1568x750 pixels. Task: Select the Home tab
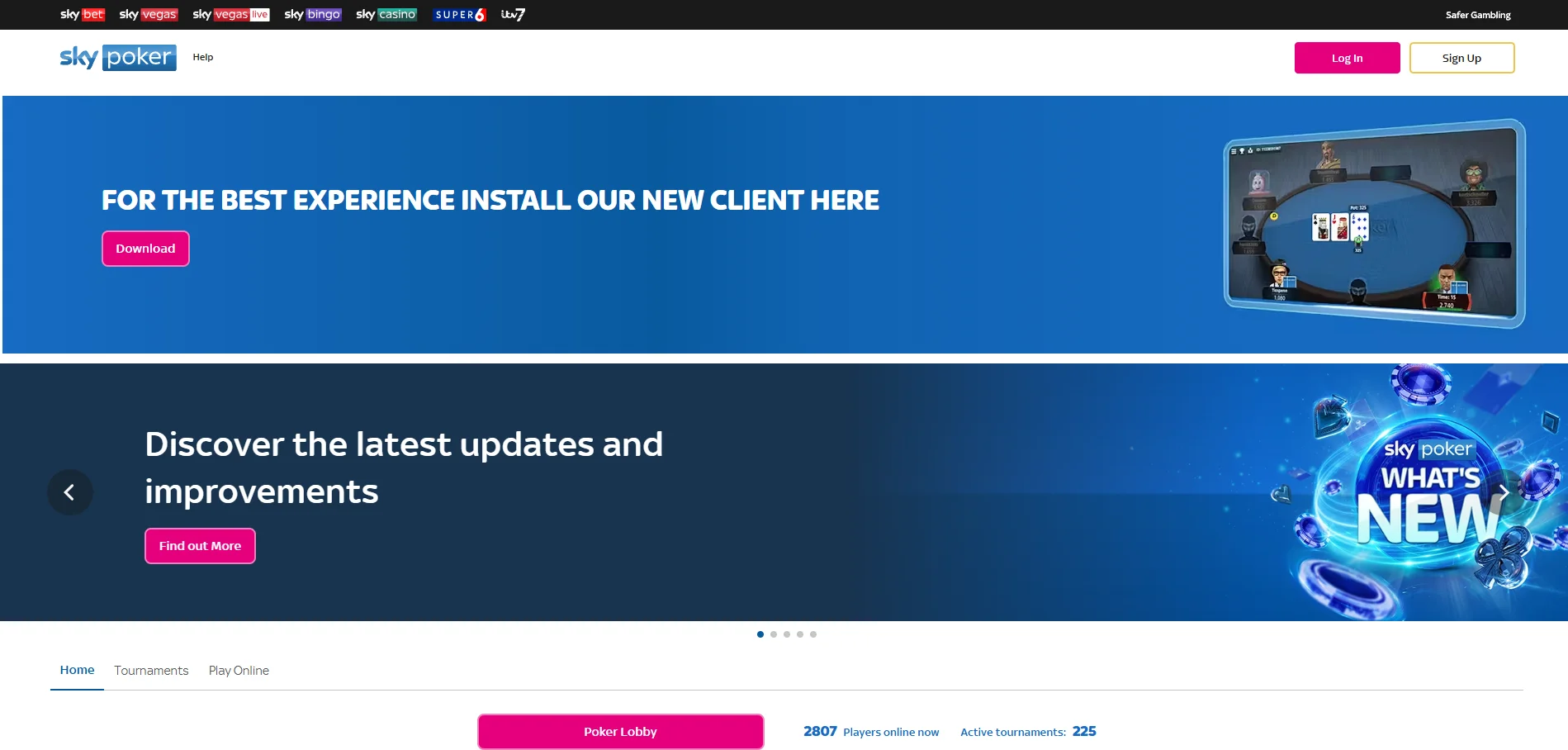coord(77,670)
